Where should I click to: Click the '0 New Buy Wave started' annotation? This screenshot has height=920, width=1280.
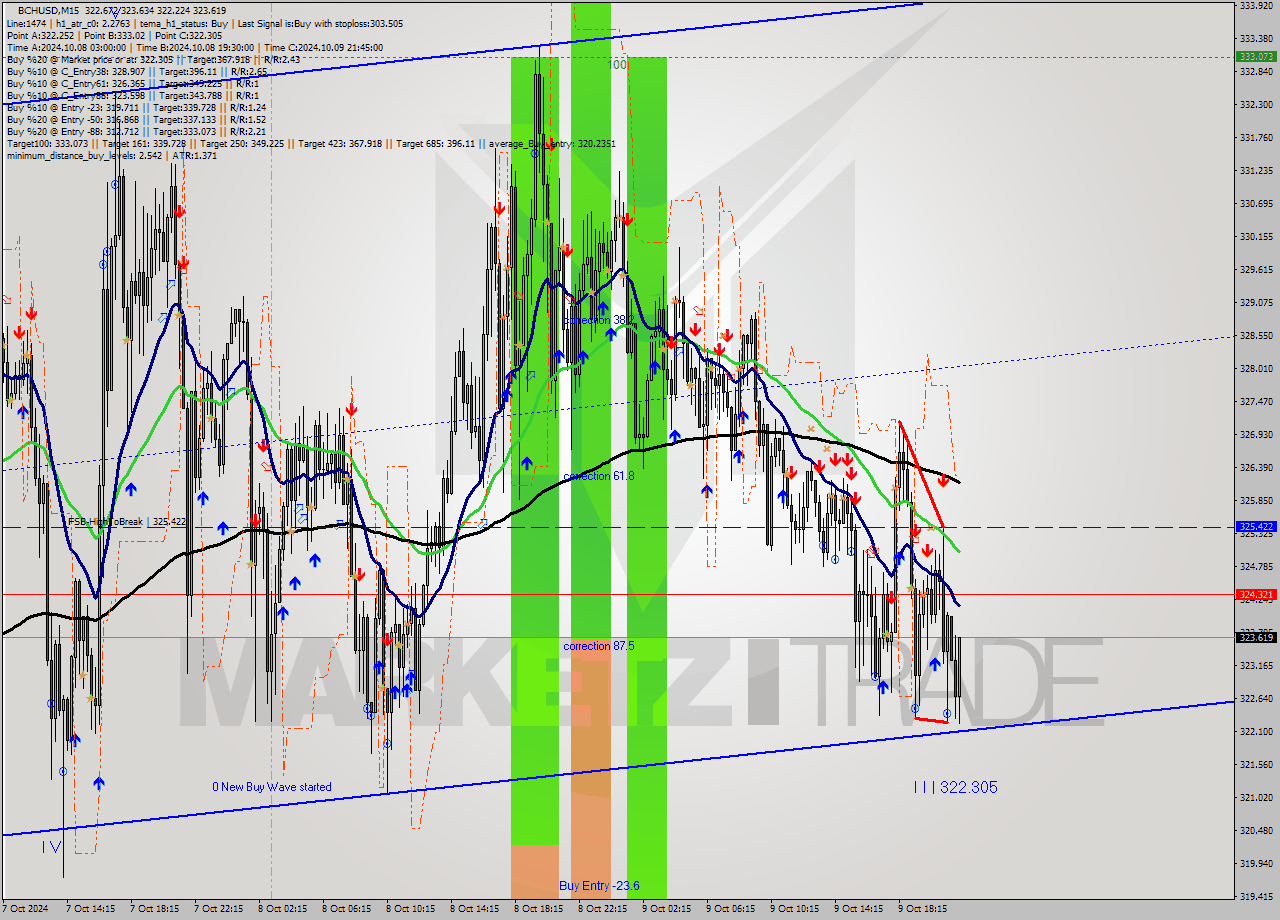click(x=271, y=787)
